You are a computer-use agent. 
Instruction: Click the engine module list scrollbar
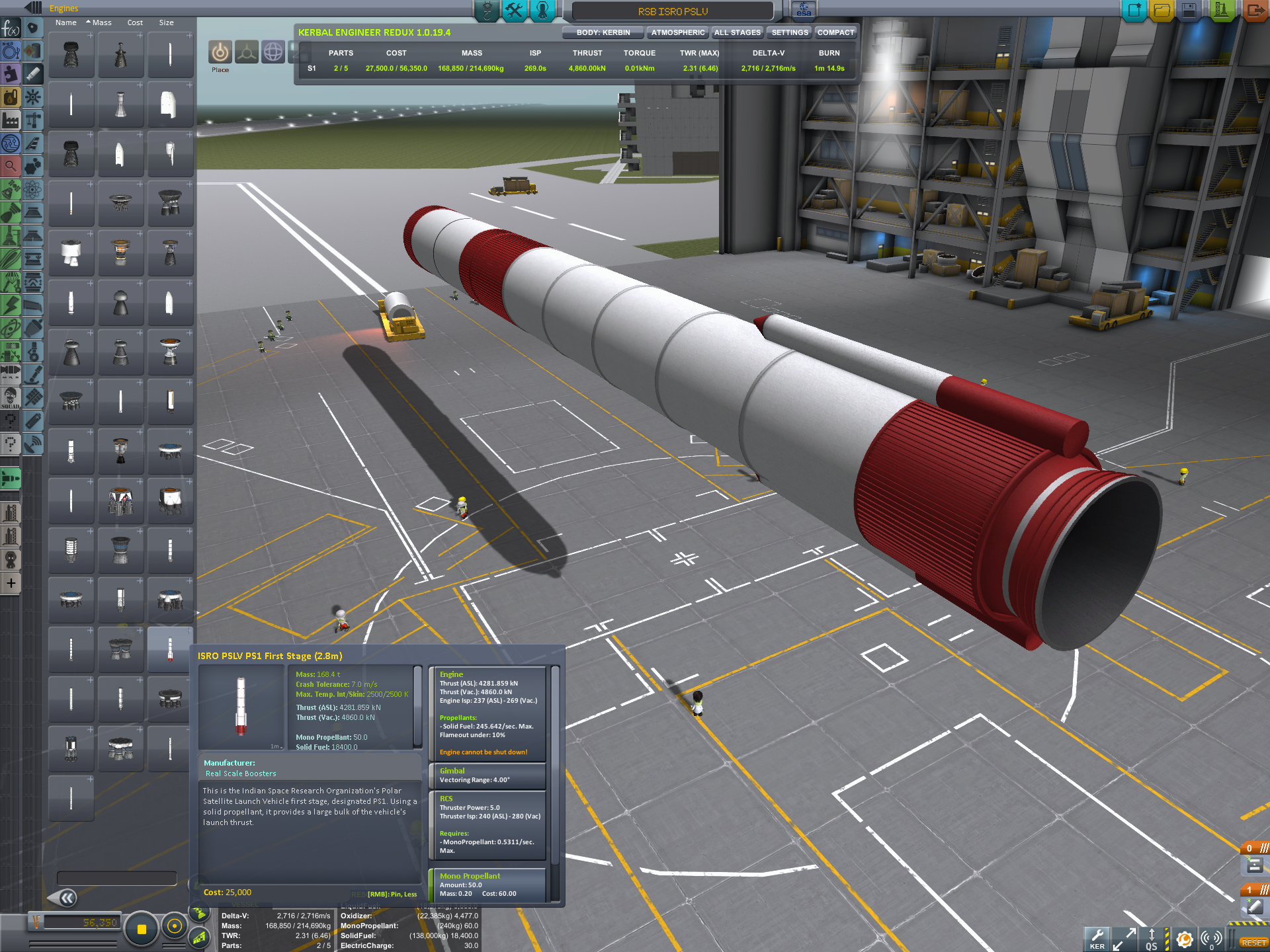click(555, 783)
